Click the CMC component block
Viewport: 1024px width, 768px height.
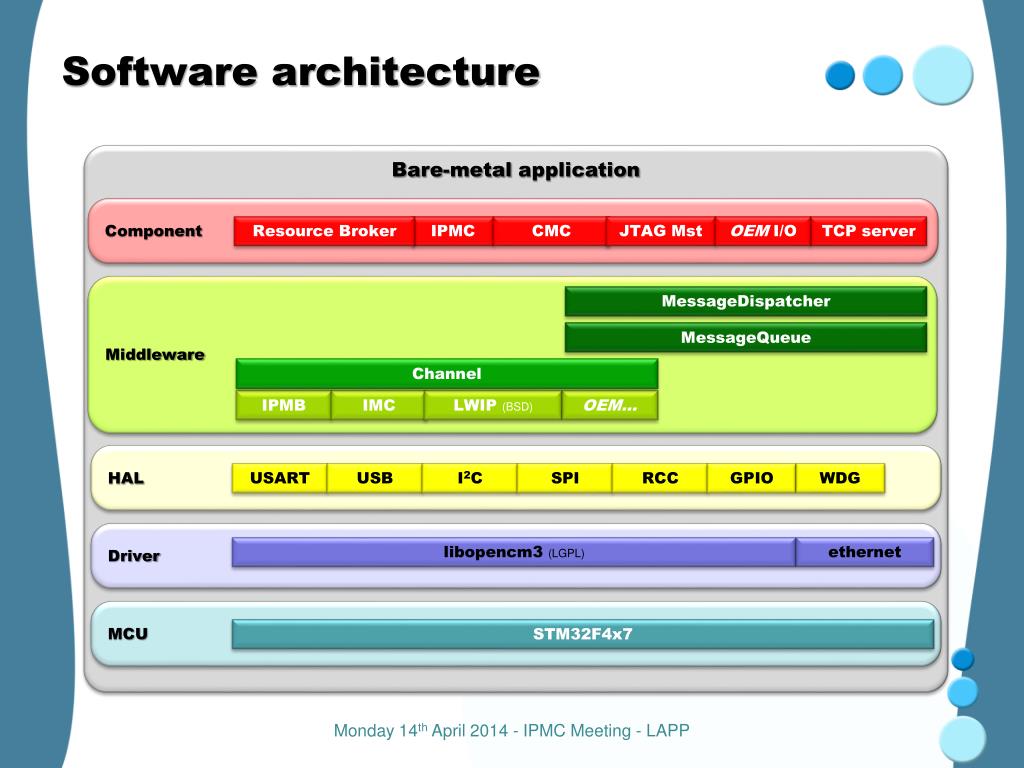click(x=550, y=231)
